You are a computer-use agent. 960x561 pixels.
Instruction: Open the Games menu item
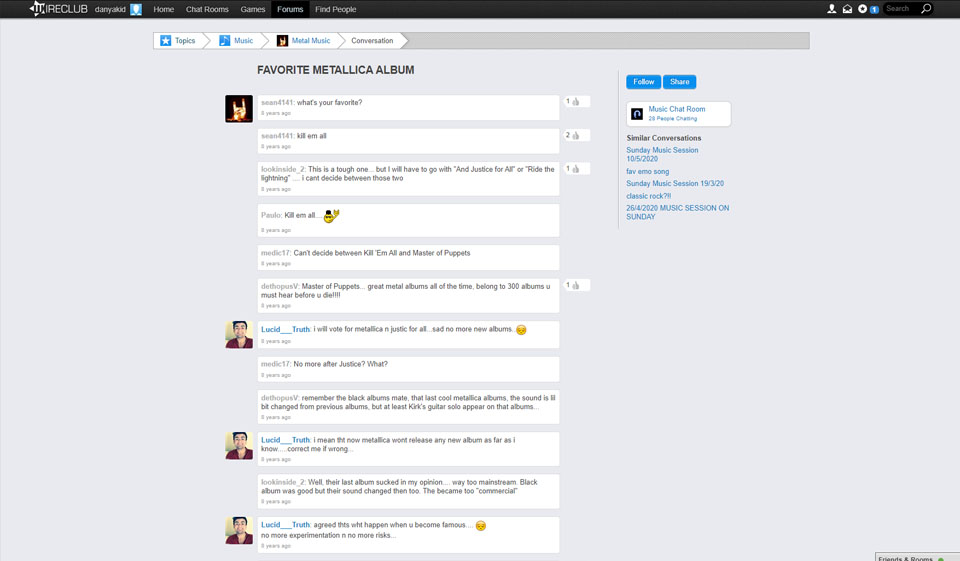tap(253, 9)
